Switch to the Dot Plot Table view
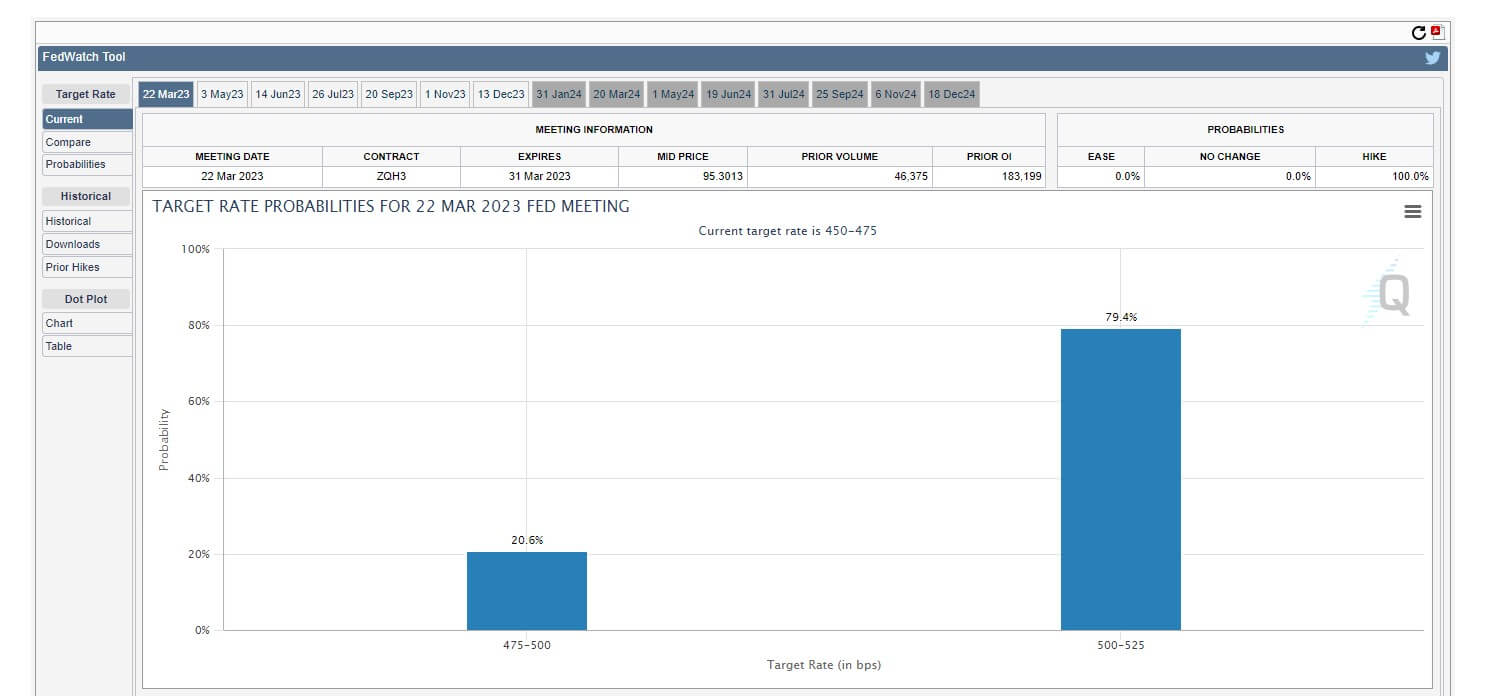Image resolution: width=1486 pixels, height=696 pixels. (x=86, y=345)
